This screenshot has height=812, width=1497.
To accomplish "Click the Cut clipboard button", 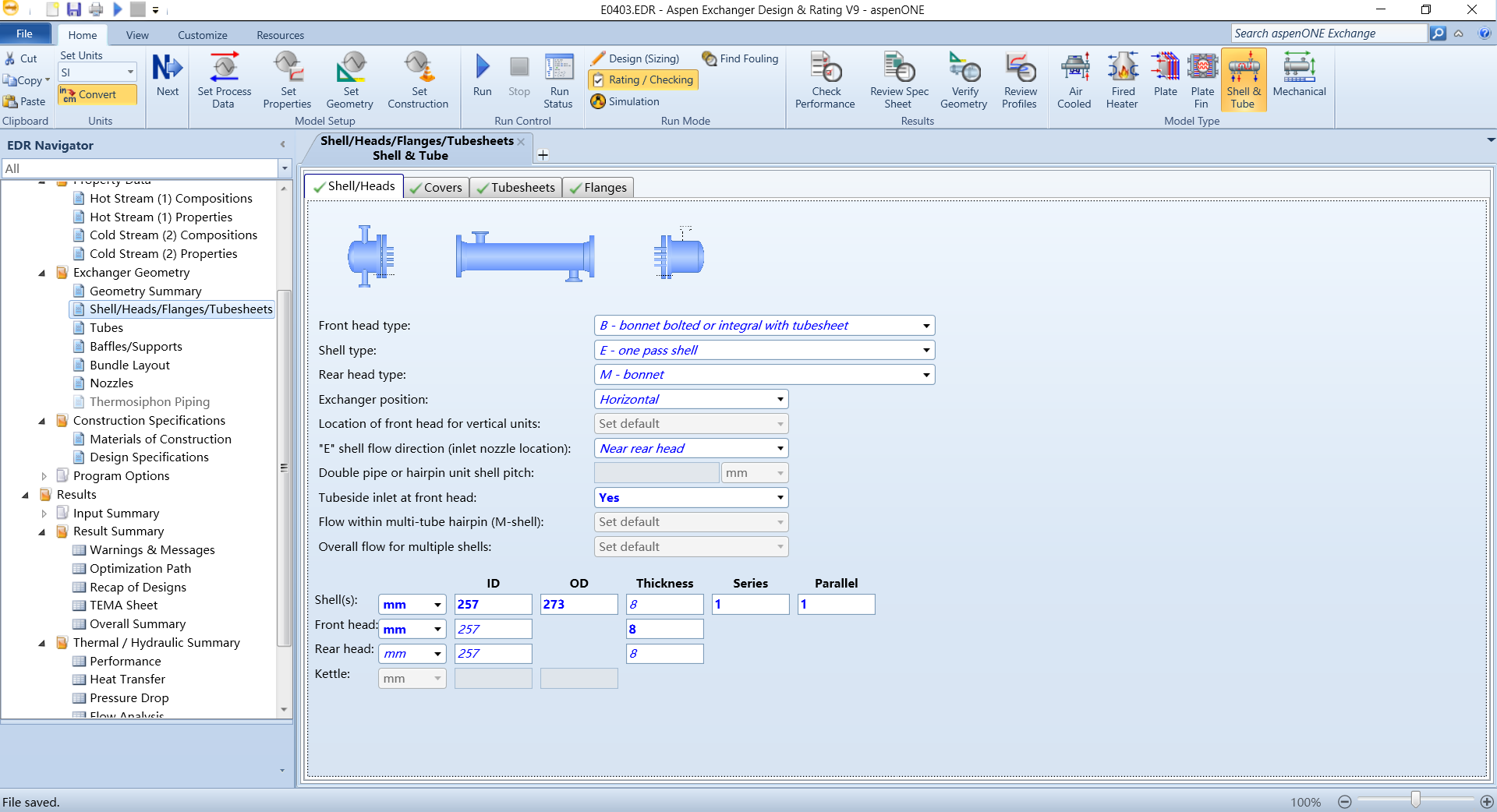I will (x=21, y=58).
